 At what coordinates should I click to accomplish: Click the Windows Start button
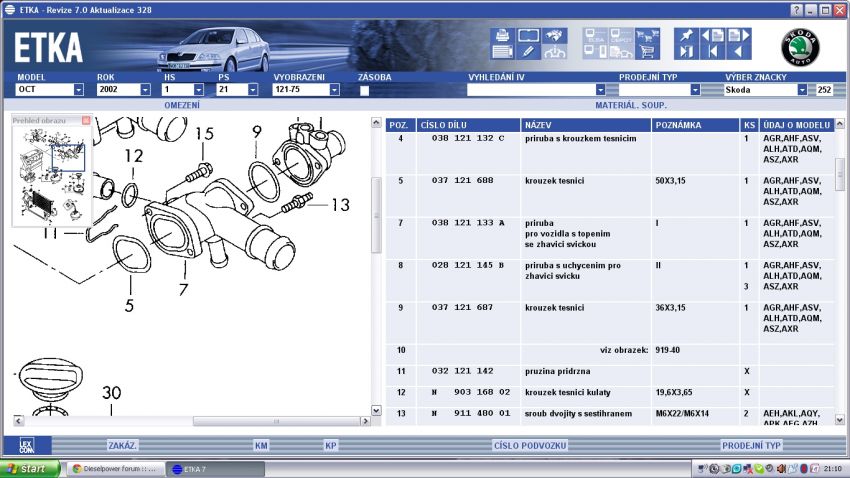click(x=28, y=468)
